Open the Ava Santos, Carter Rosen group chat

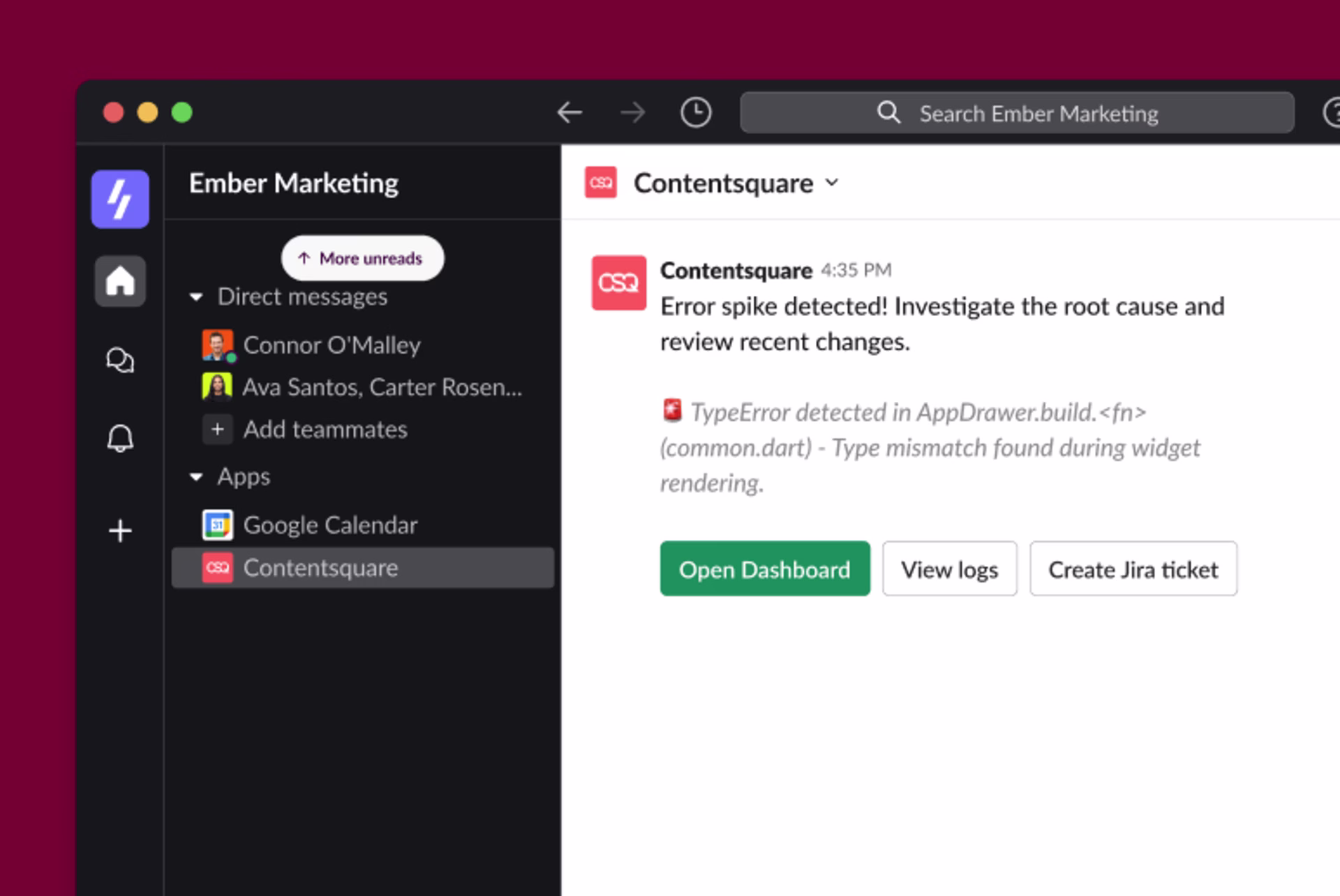click(363, 387)
